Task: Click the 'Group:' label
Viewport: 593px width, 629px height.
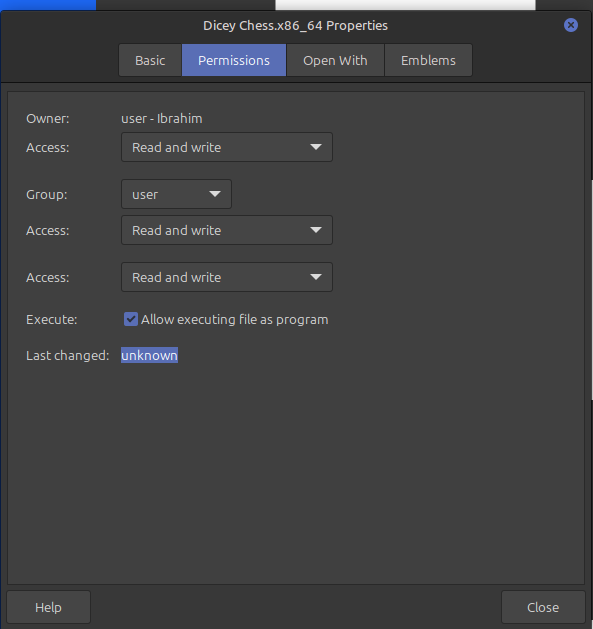Action: pyautogui.click(x=47, y=195)
